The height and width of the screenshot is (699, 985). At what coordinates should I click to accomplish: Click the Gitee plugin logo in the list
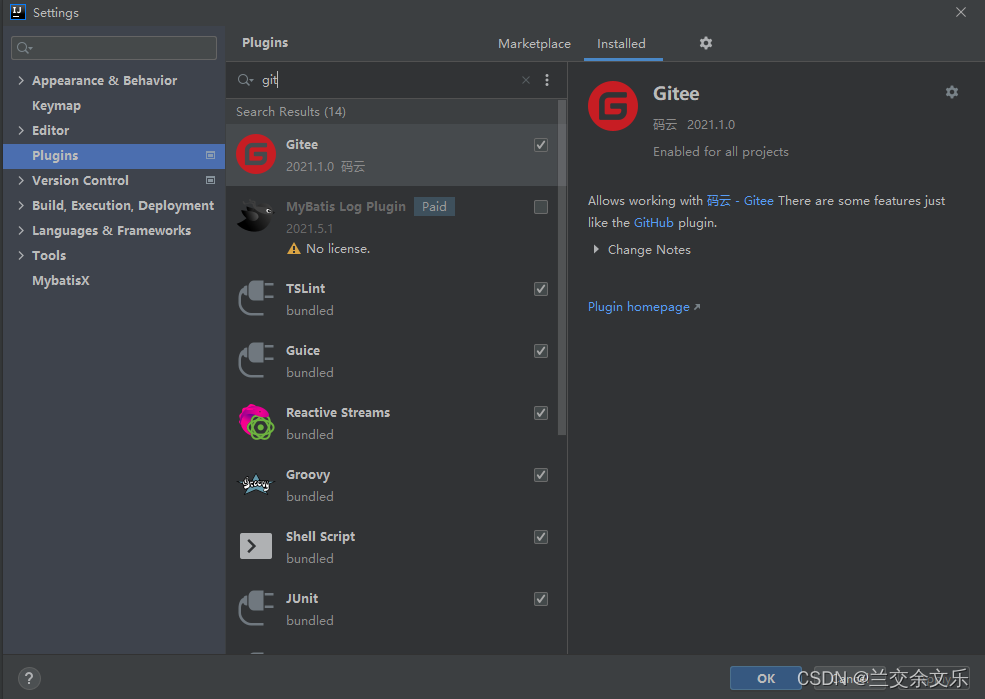click(256, 154)
